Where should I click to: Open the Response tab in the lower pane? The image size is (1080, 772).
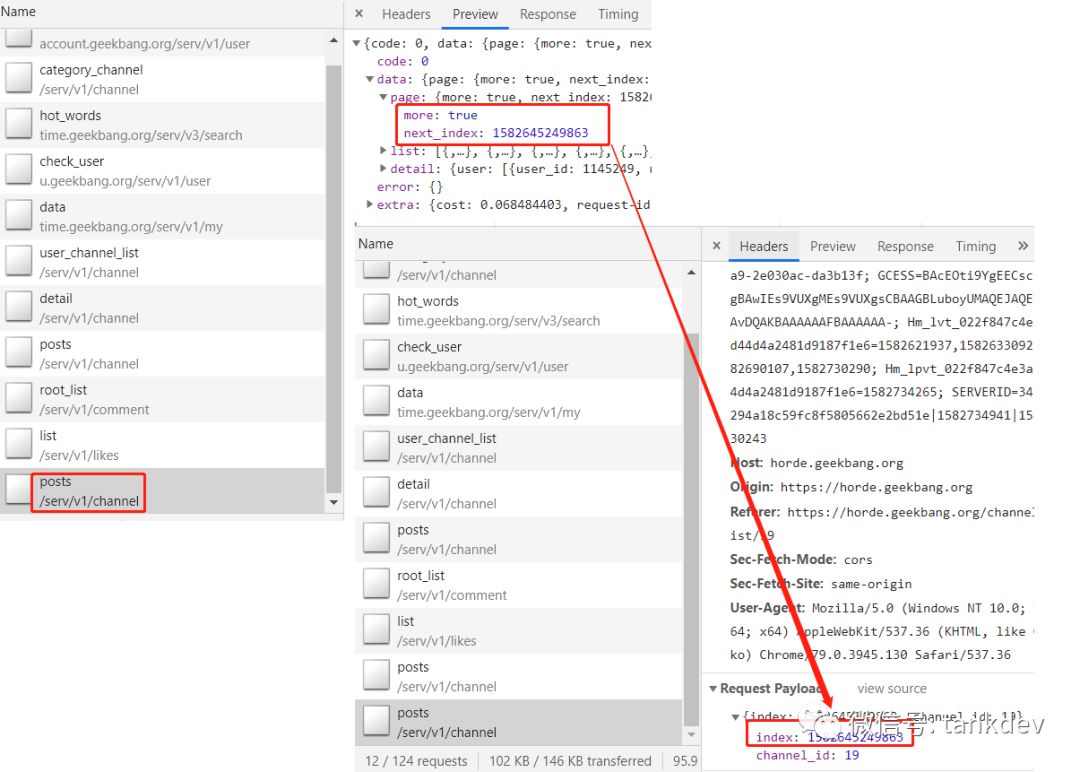pyautogui.click(x=905, y=246)
